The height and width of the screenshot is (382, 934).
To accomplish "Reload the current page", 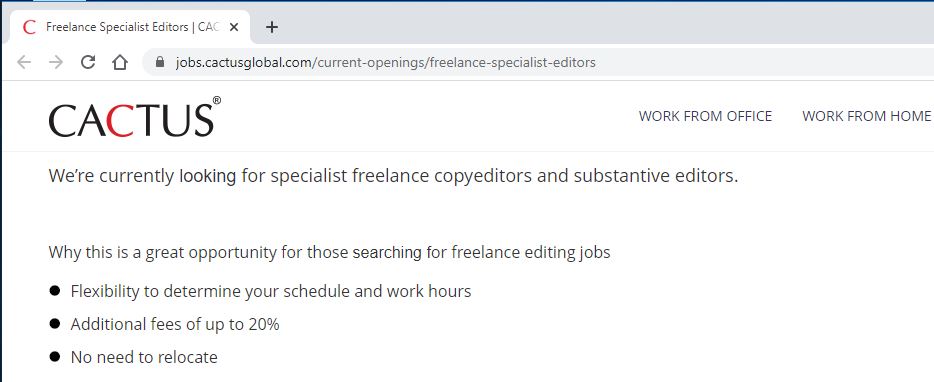I will (88, 62).
